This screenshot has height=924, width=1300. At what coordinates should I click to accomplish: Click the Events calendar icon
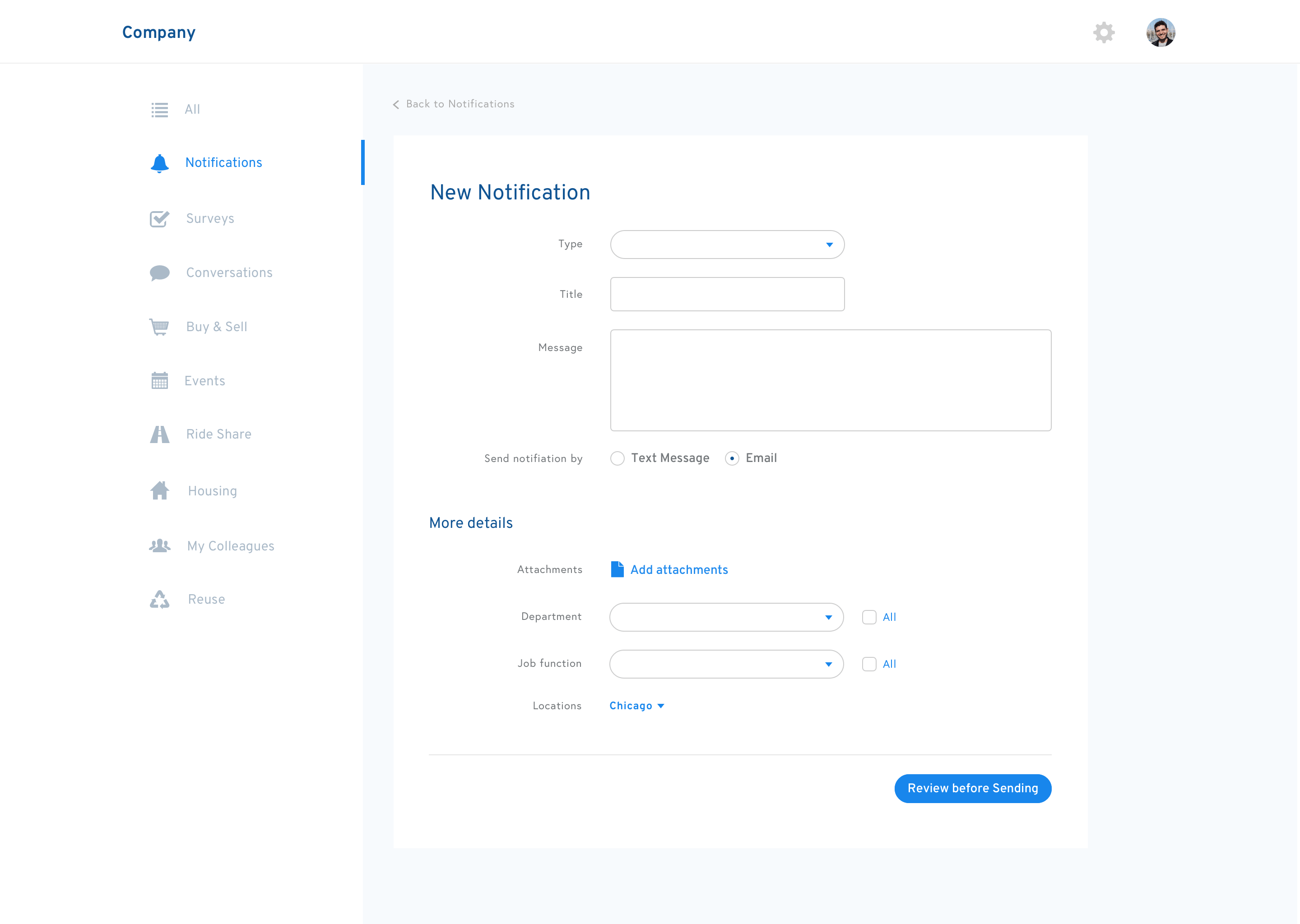click(159, 381)
